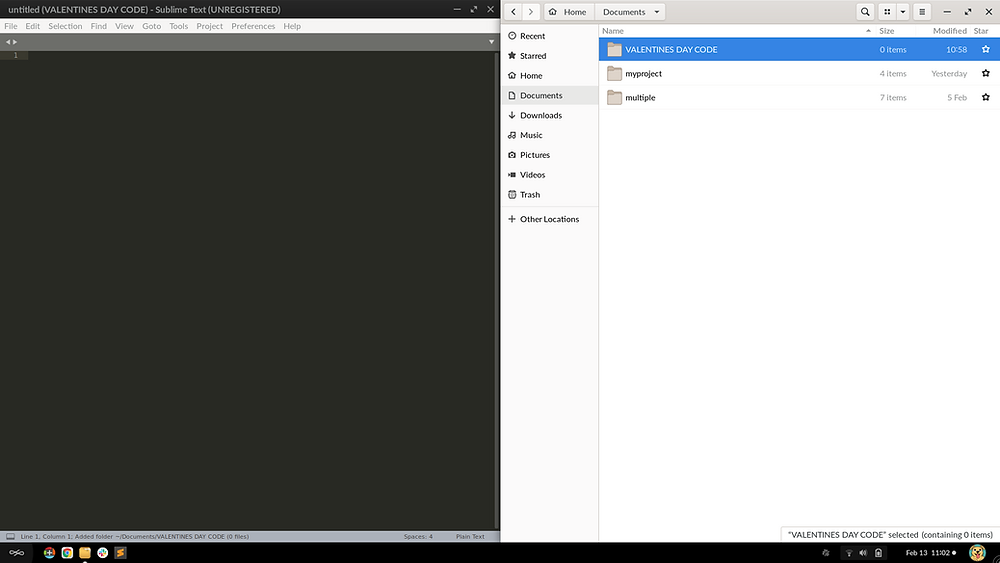Open the Feb 13 11:02 clock
Screen dimensions: 1000x563
[x=930, y=553]
